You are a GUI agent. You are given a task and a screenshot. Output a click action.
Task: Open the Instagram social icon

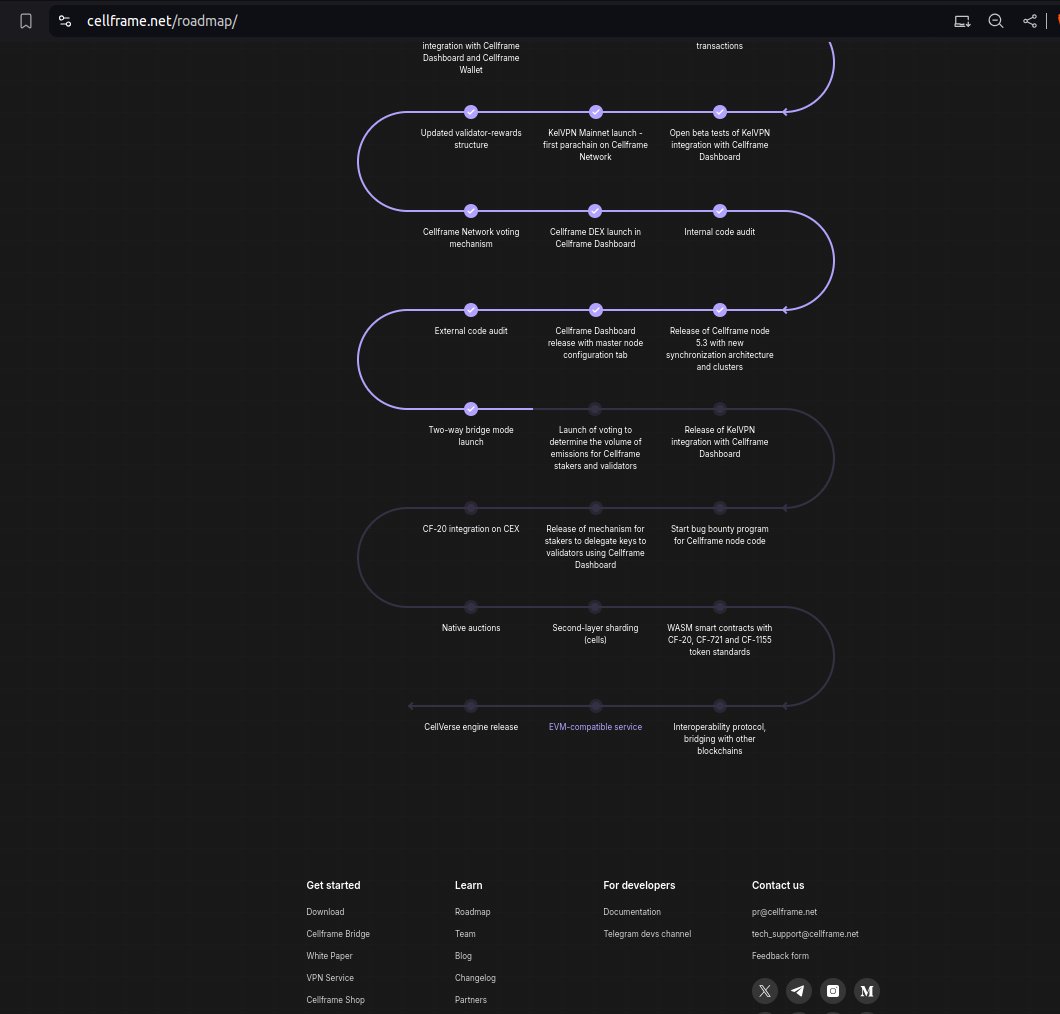833,991
